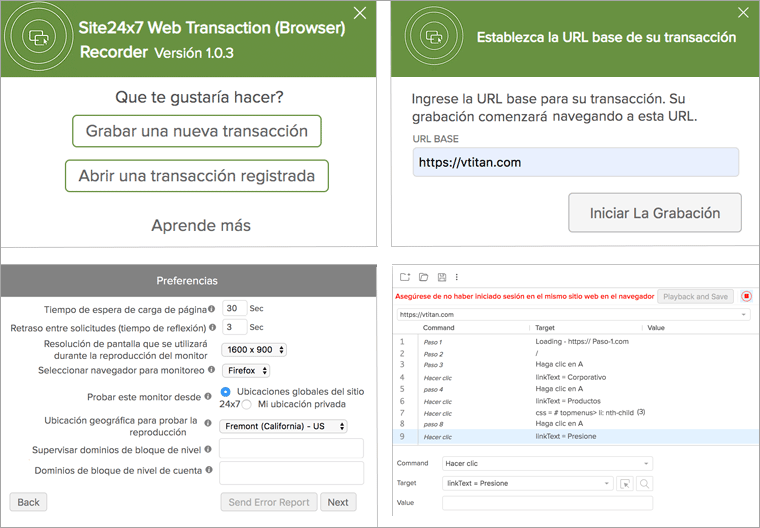This screenshot has width=760, height=528.
Task: Click the element picker icon beside Target
Action: pyautogui.click(x=625, y=483)
